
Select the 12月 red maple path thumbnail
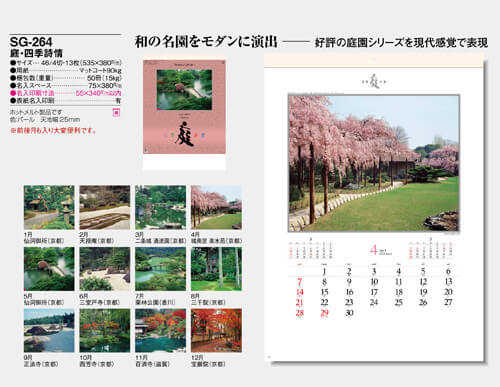click(216, 330)
